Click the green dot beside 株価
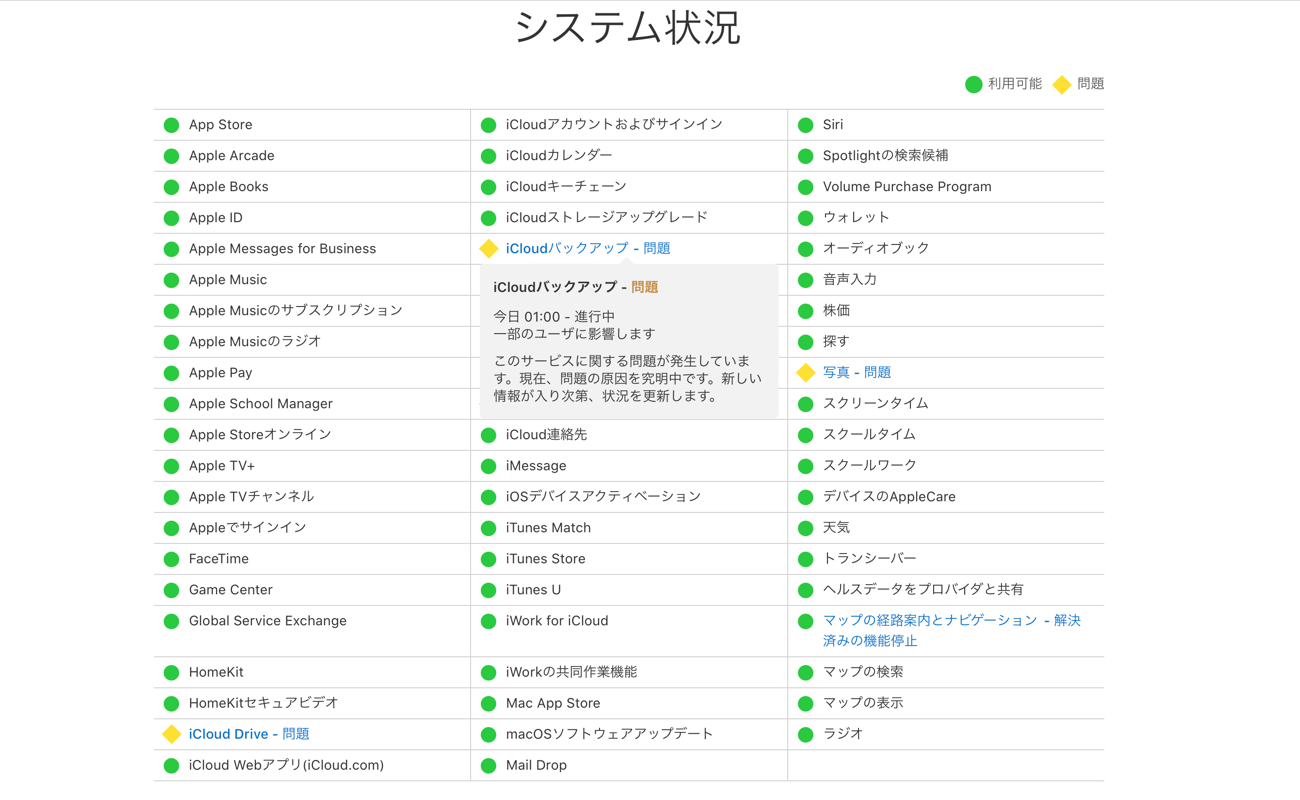Screen dimensions: 1300x800 pos(806,311)
